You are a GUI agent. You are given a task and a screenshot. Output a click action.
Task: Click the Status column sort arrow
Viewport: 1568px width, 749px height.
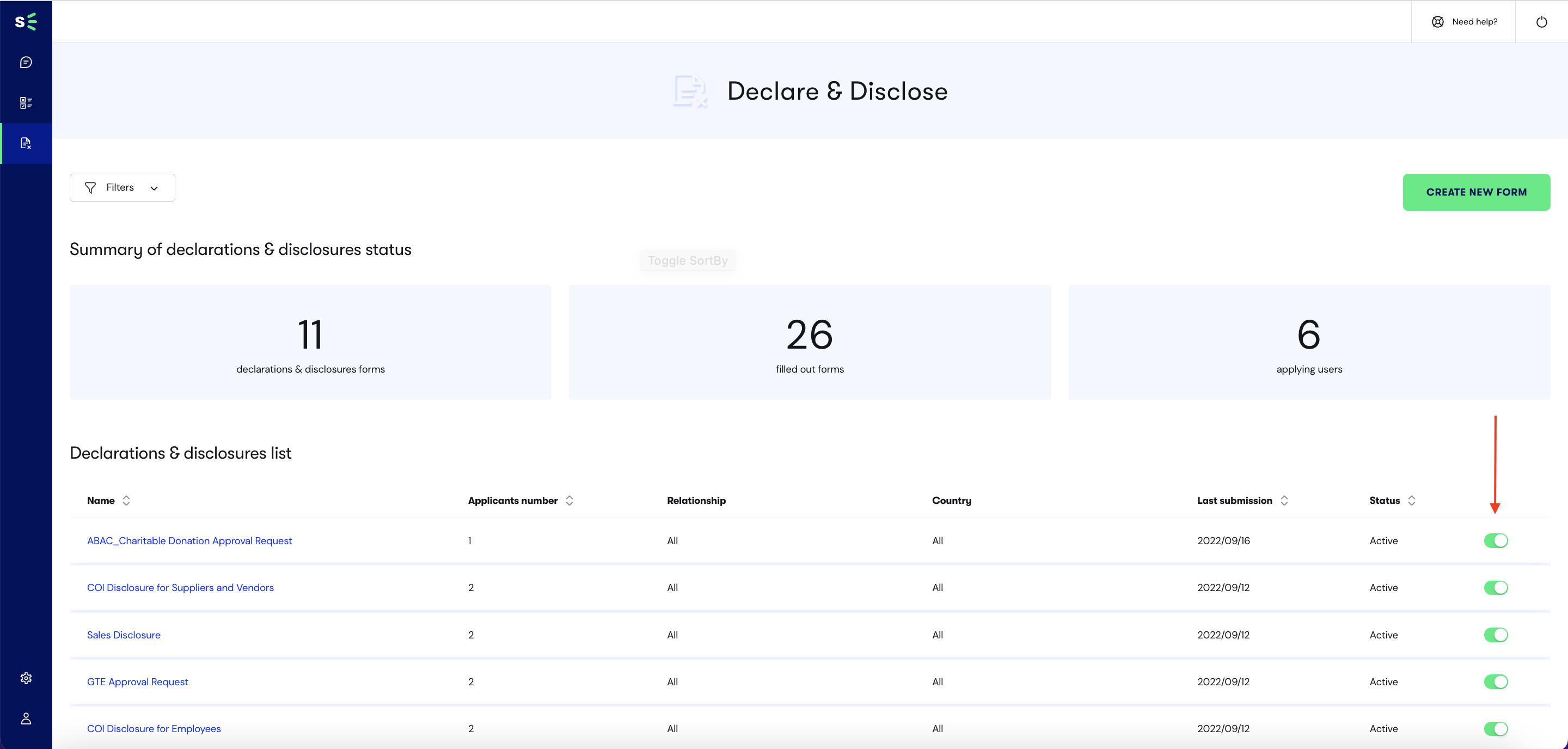tap(1411, 500)
